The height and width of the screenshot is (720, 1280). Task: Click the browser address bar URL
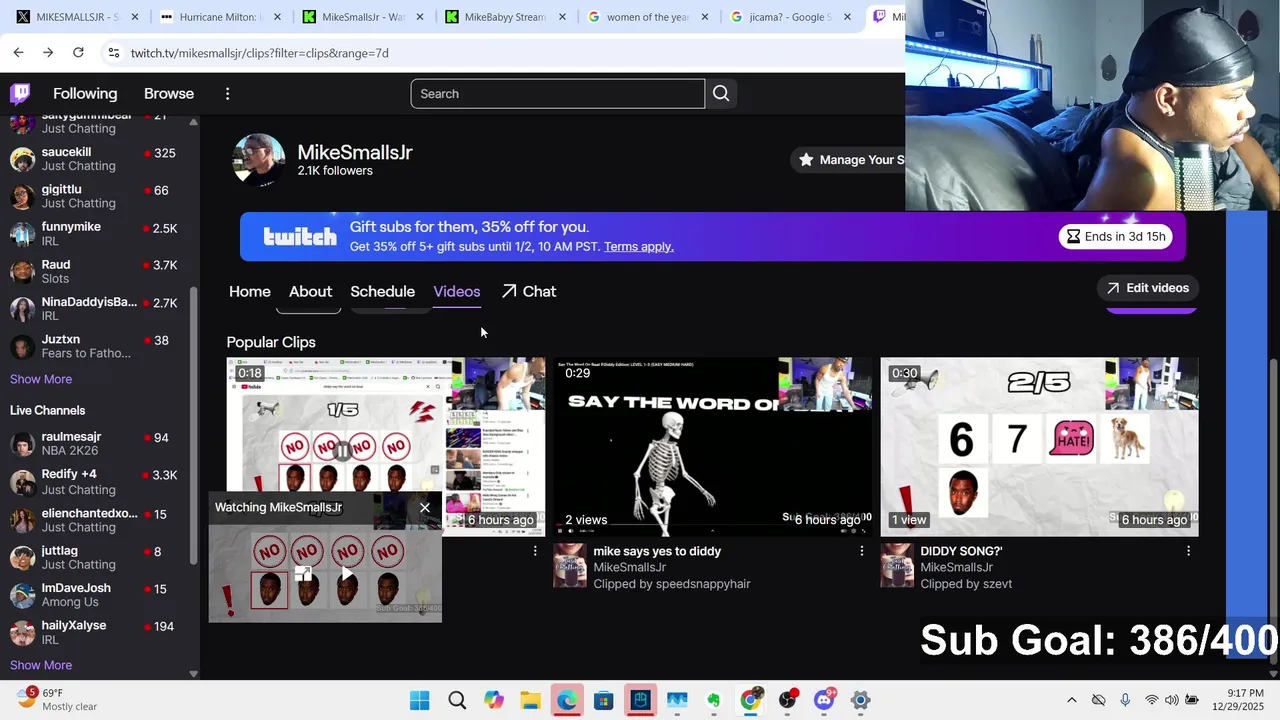tap(260, 53)
